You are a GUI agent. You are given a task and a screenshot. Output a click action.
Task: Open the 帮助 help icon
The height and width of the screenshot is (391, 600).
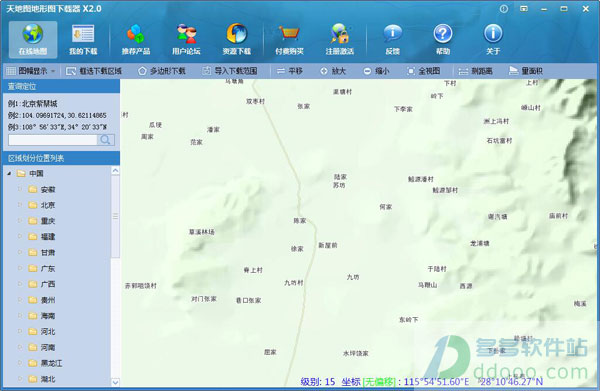click(443, 39)
